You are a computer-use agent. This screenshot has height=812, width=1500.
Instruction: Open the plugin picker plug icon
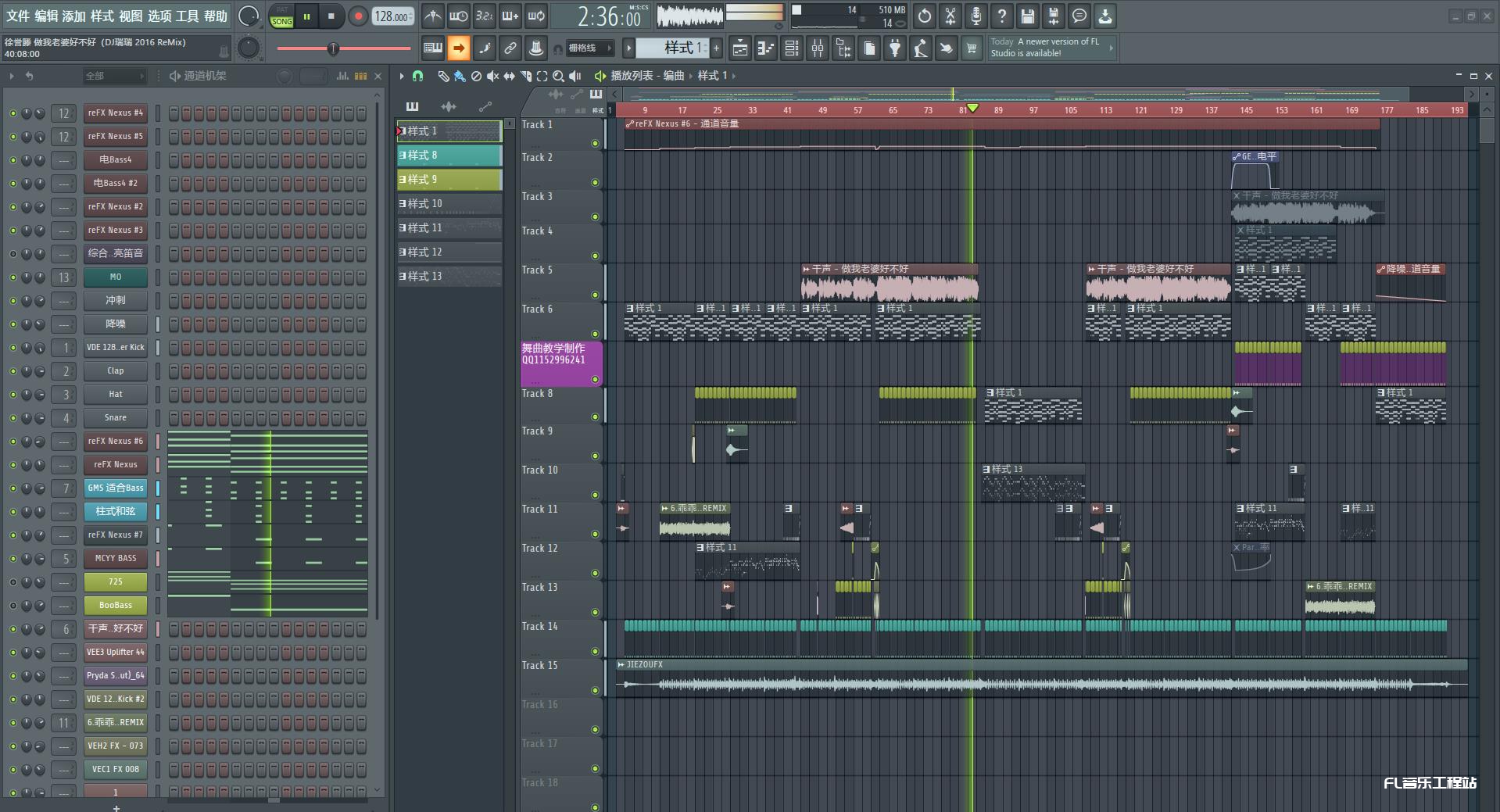895,48
